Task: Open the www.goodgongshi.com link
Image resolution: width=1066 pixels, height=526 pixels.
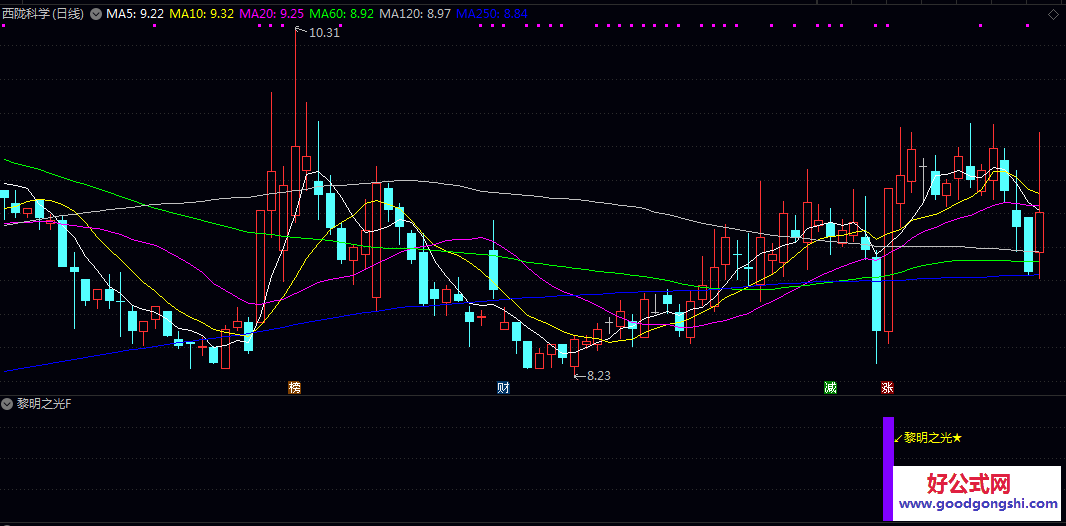Action: tap(977, 505)
